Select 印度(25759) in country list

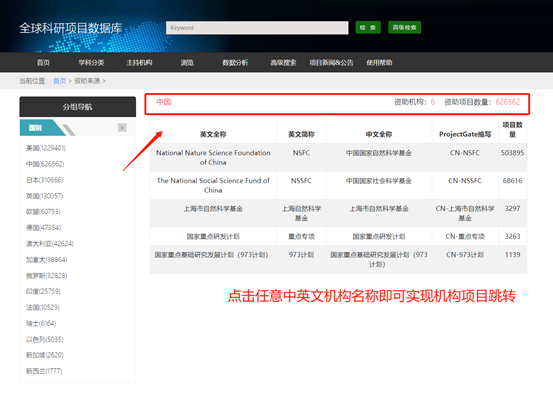click(43, 292)
